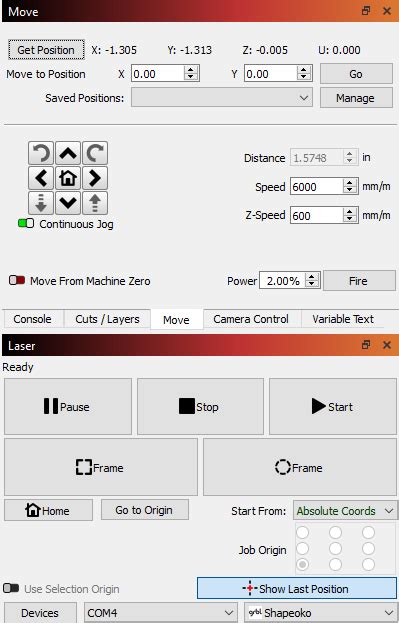Select the bottom-center Job Origin radio button
Screen dimensions: 399x623
[x=335, y=564]
